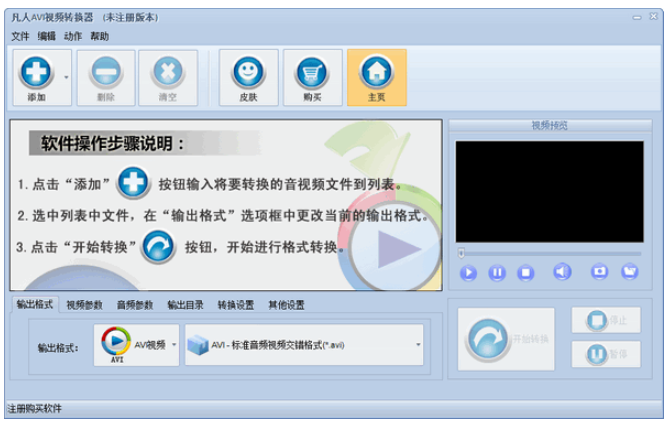Open the snapshot folder icon in preview
The height and width of the screenshot is (423, 666).
[x=629, y=271]
